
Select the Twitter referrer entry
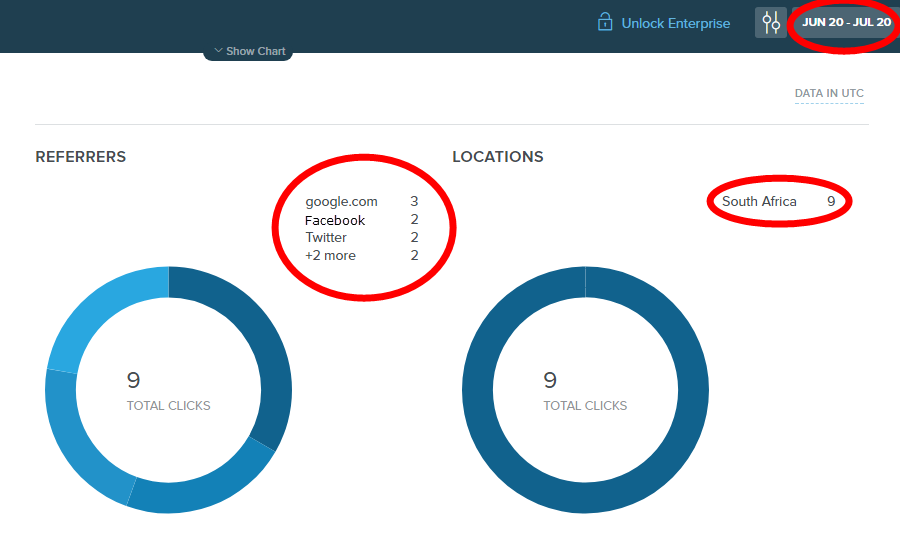click(x=326, y=237)
